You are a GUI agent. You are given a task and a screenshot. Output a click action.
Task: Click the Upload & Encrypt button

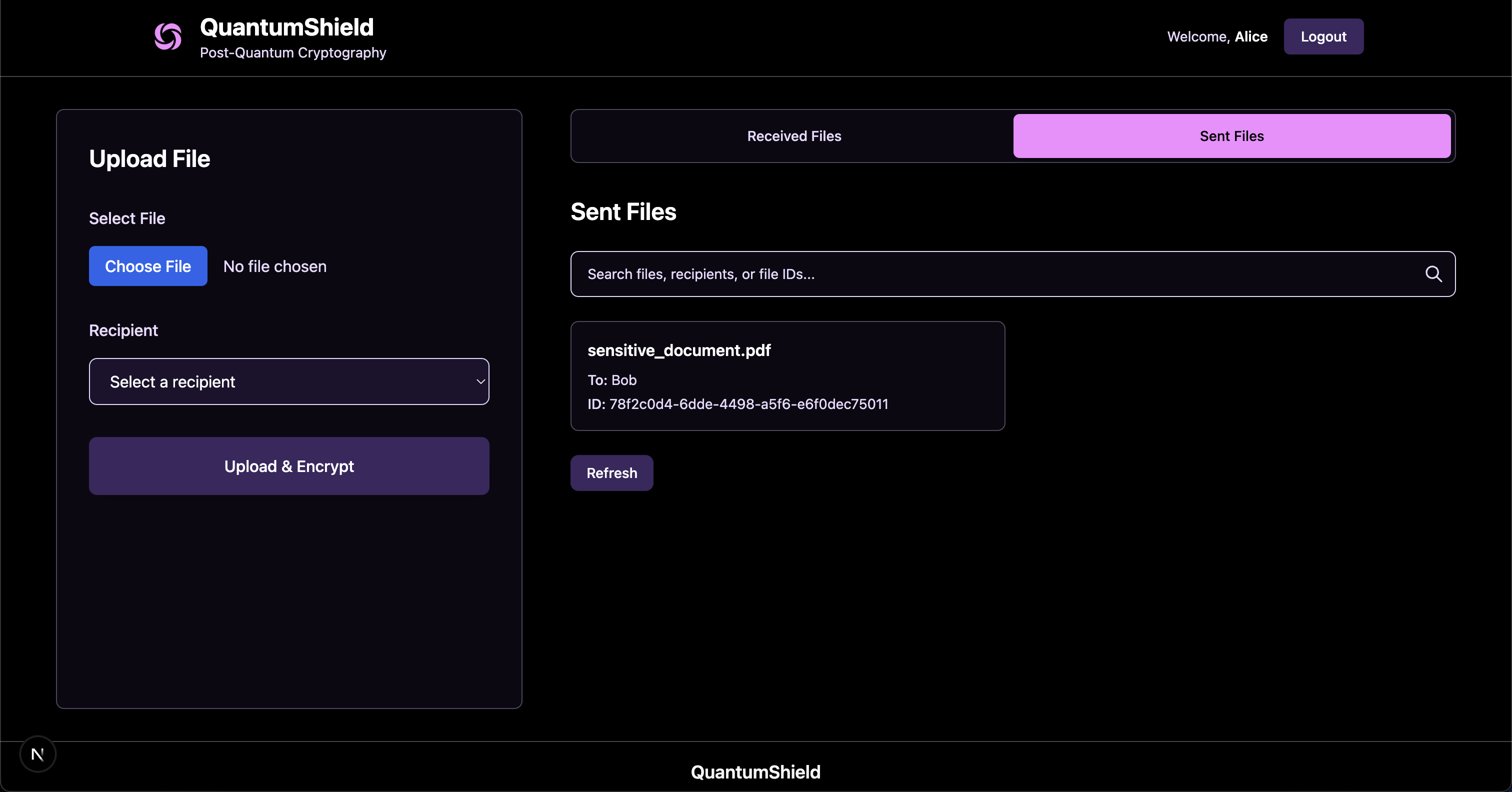pyautogui.click(x=289, y=466)
